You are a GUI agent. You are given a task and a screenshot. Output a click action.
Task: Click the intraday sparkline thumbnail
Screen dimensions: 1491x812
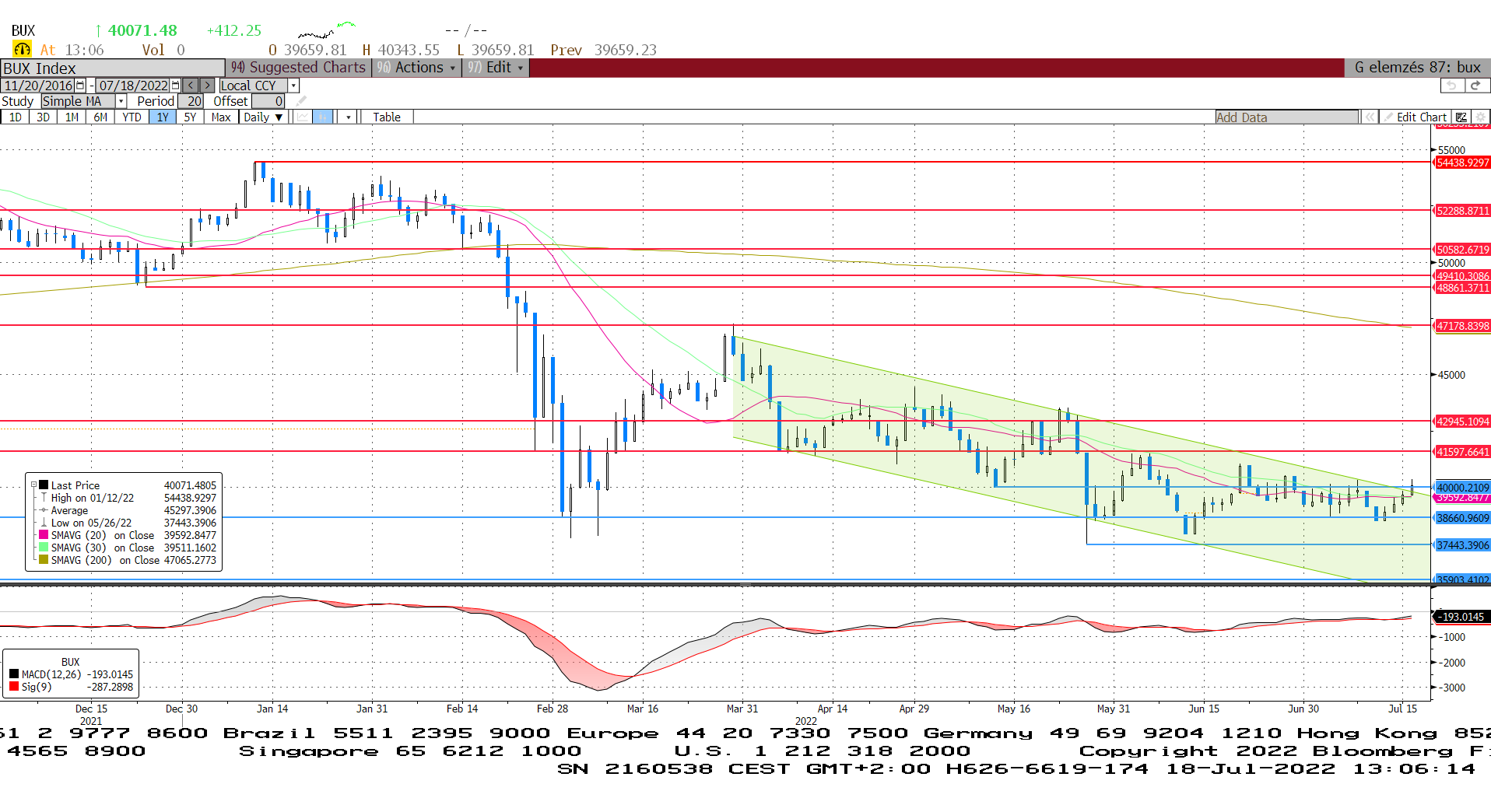(327, 30)
